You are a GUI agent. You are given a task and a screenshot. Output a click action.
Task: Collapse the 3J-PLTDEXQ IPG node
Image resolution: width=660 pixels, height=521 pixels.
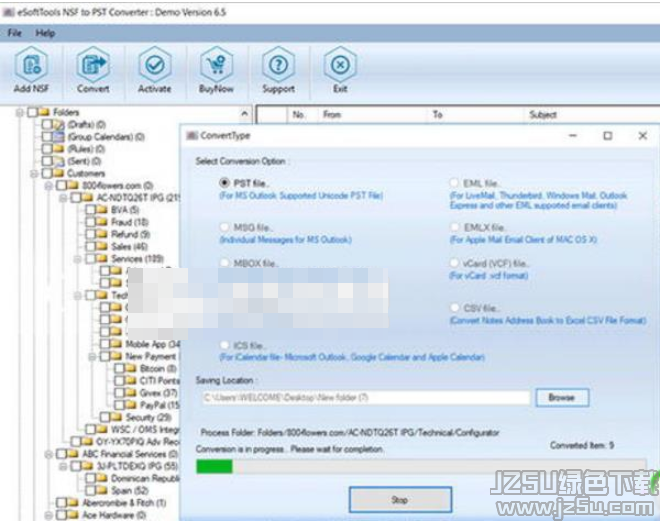63,466
